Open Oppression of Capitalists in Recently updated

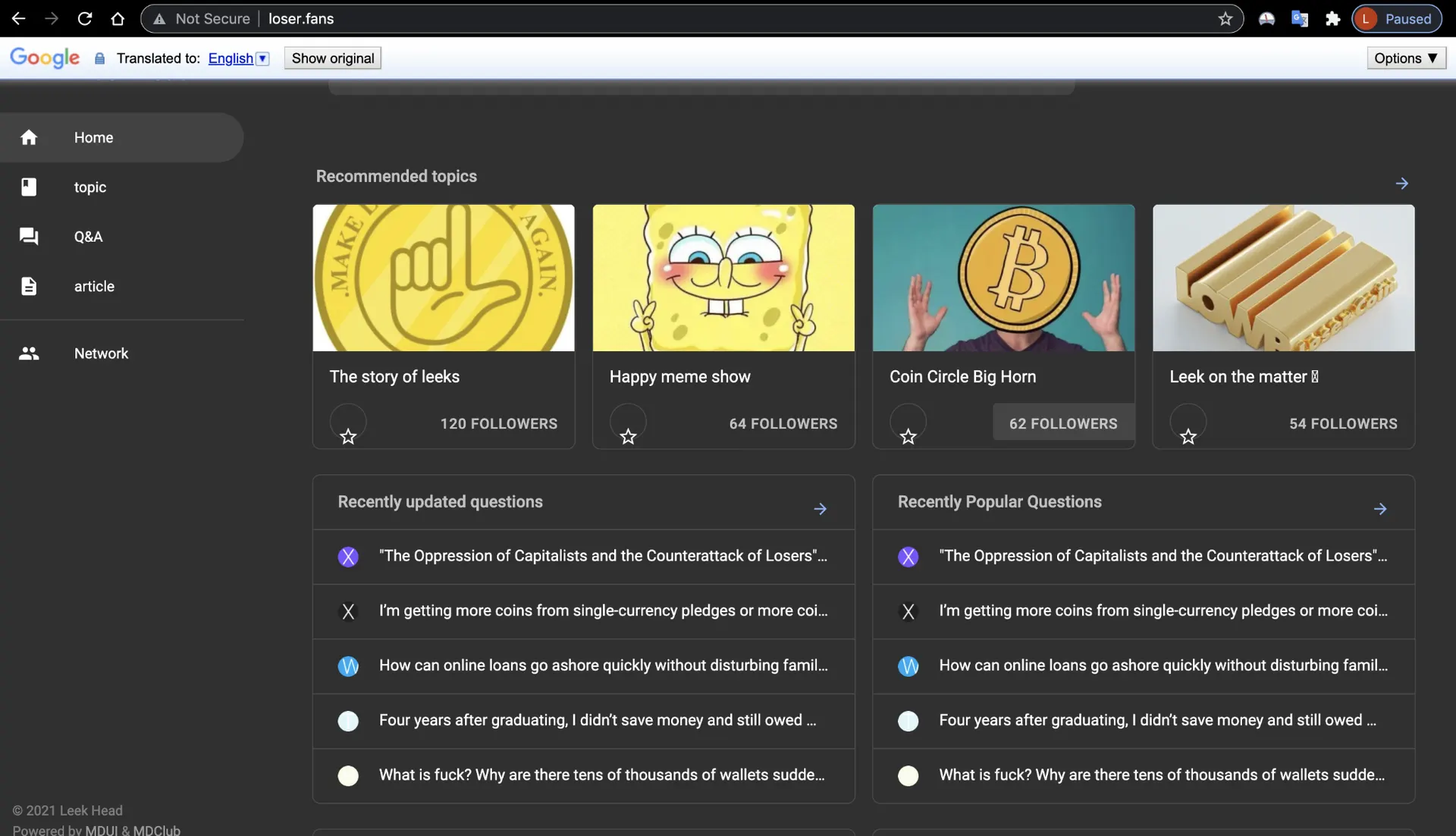tap(584, 557)
